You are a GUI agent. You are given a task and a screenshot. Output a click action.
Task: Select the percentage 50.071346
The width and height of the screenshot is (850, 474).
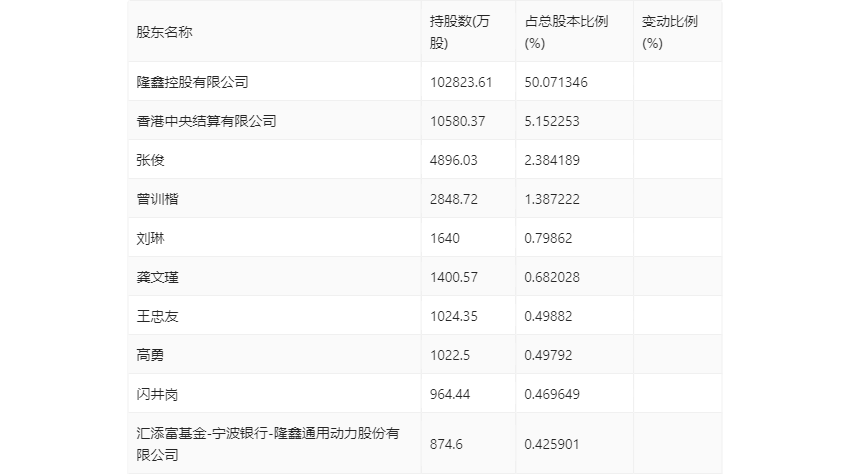[x=556, y=82]
